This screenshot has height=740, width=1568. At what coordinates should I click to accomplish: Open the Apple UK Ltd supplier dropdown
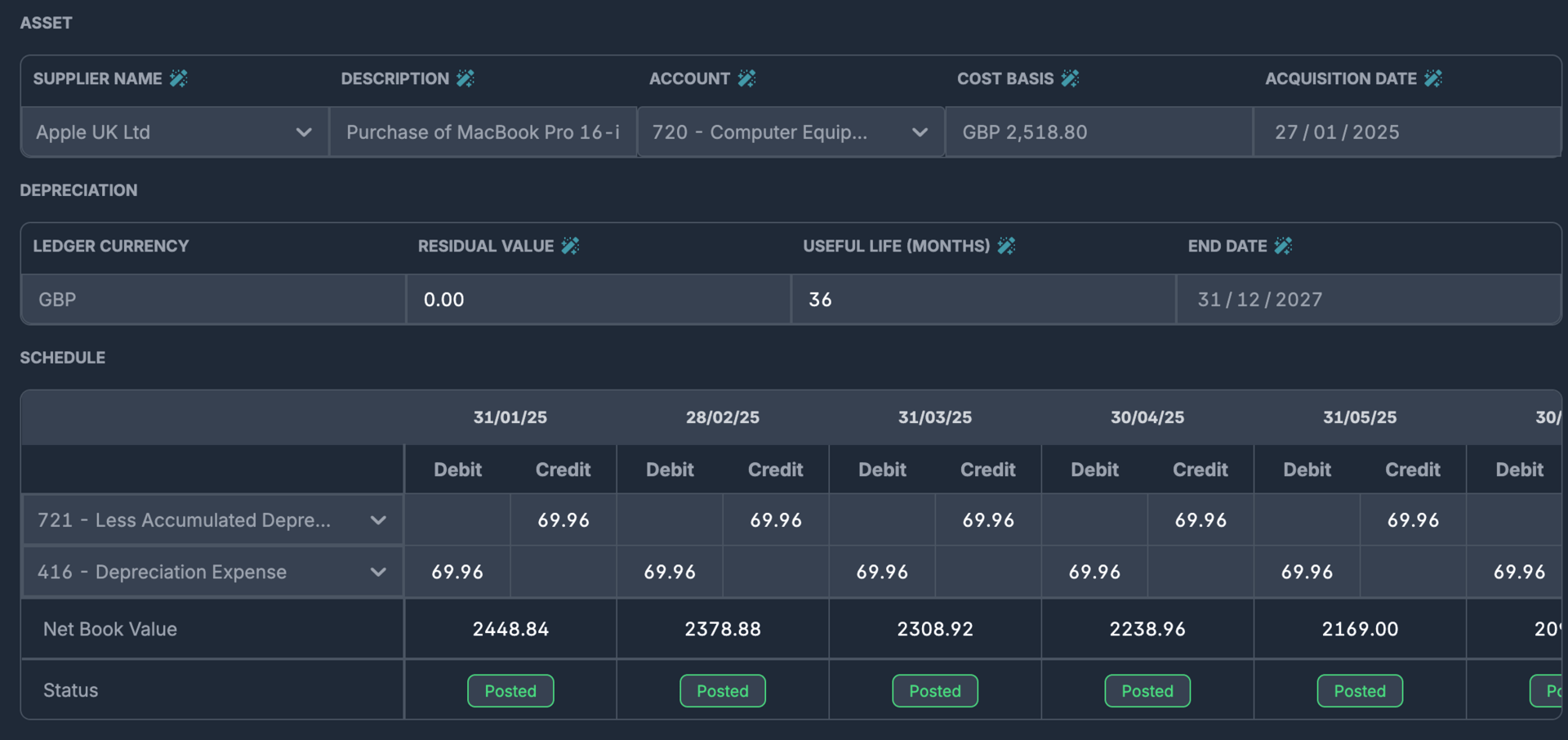click(303, 132)
